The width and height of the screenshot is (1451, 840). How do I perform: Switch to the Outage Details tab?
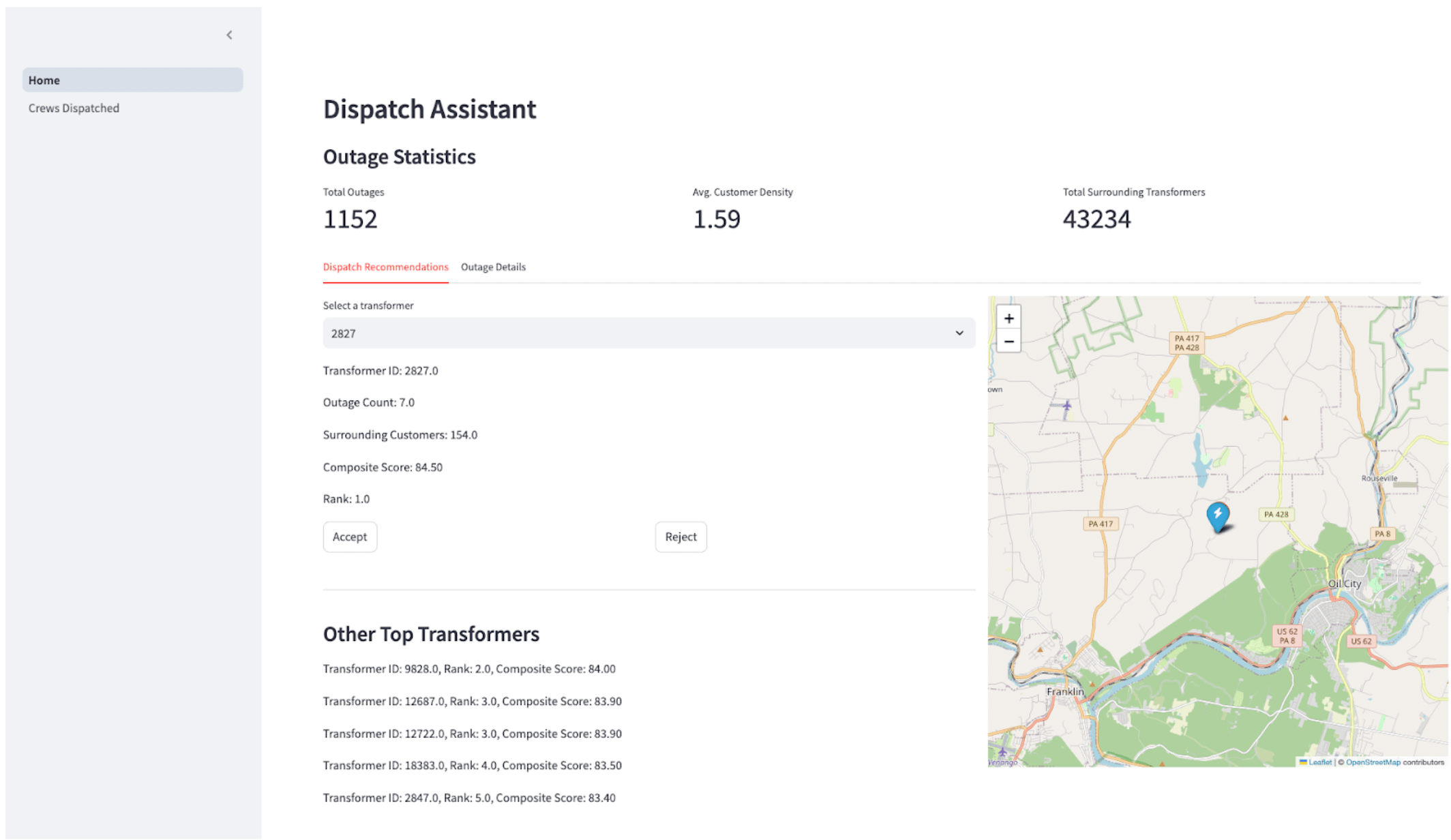493,267
